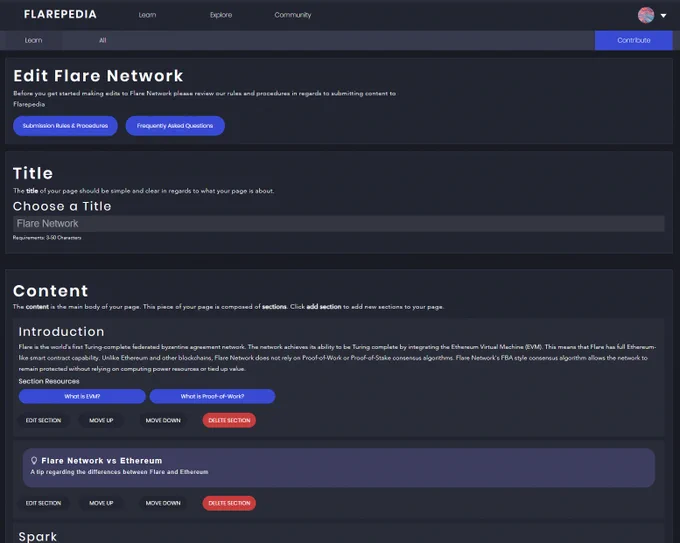Open the Learn menu in top navigation
This screenshot has height=543, width=680.
coord(147,15)
